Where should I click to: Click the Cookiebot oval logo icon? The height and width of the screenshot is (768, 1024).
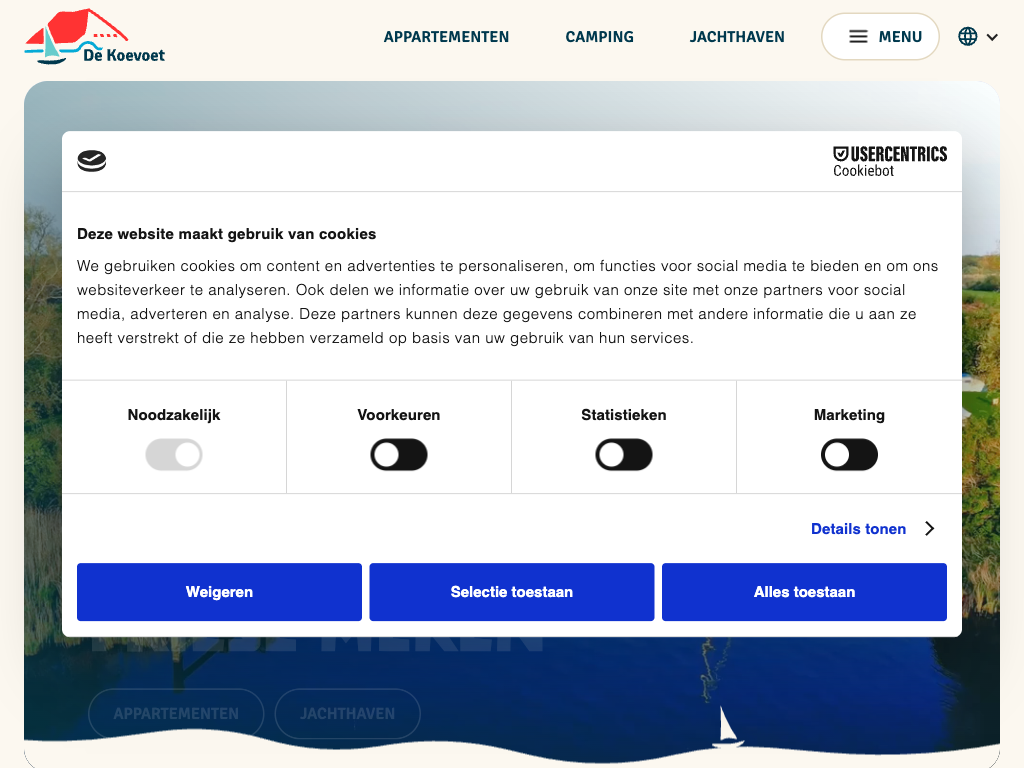(x=91, y=161)
